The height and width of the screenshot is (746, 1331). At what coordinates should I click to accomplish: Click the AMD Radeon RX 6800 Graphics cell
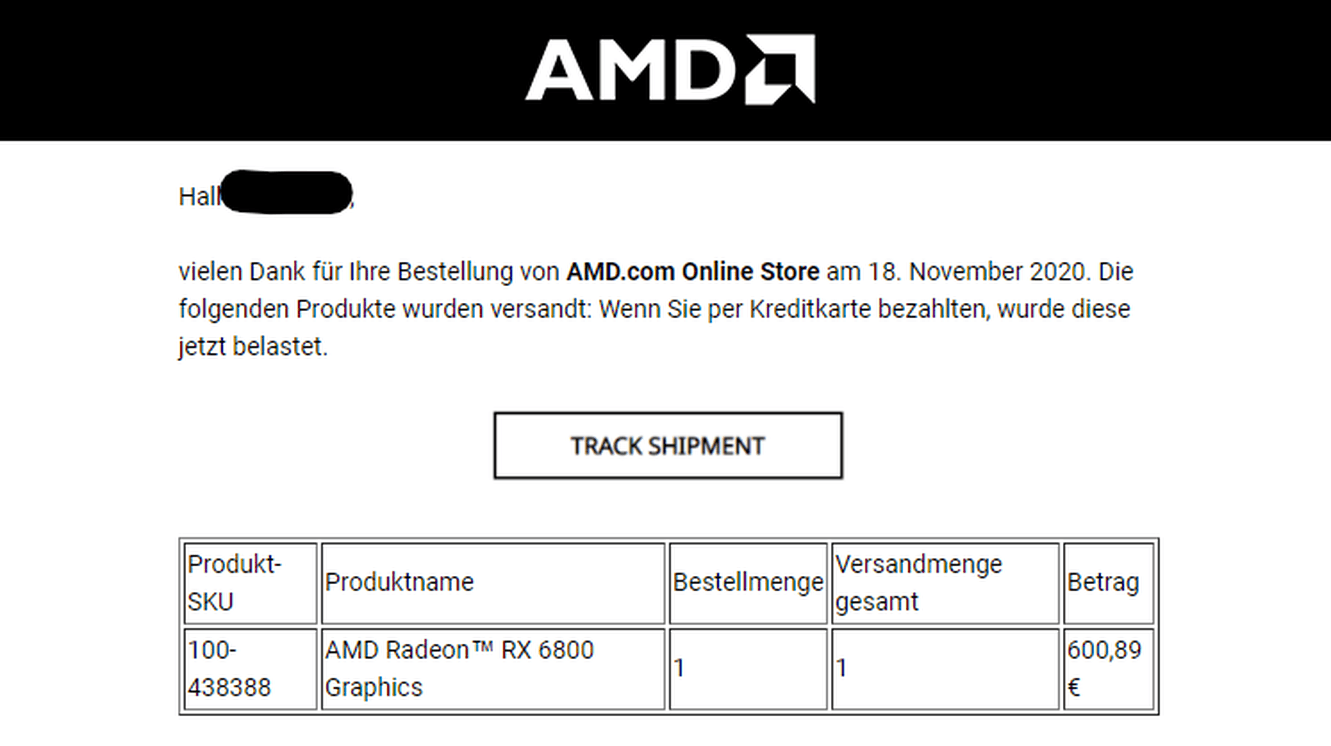[x=459, y=668]
